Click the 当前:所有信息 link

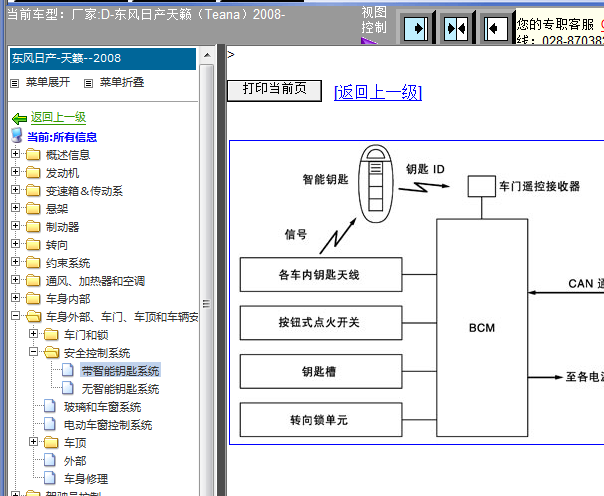coord(62,137)
